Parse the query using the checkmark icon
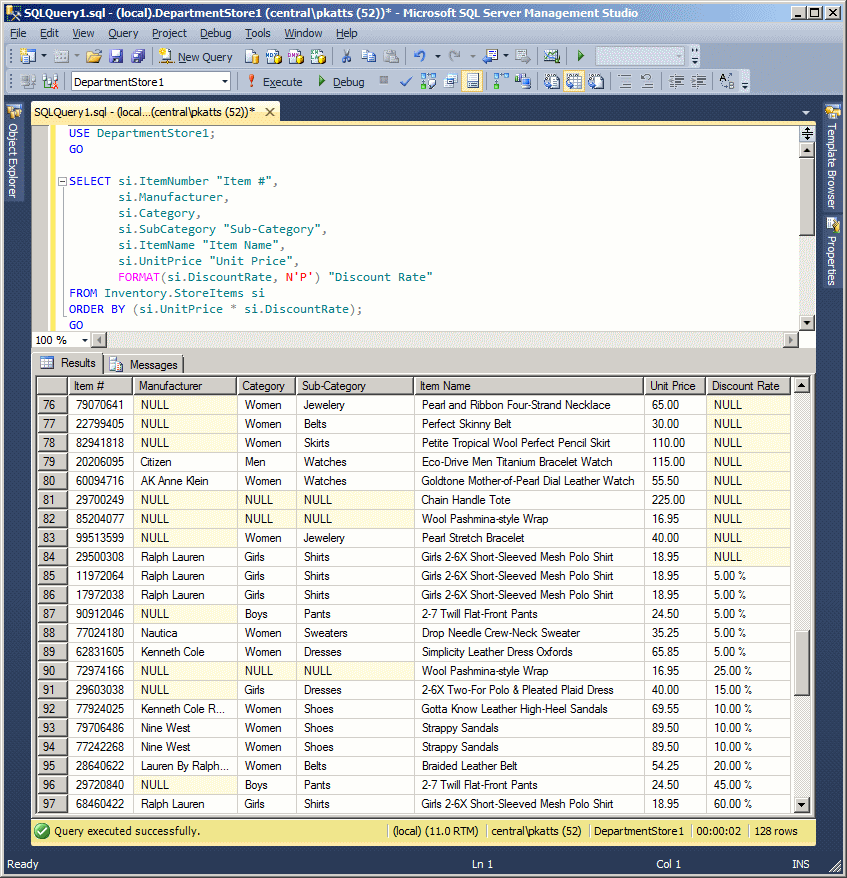847x878 pixels. 405,82
